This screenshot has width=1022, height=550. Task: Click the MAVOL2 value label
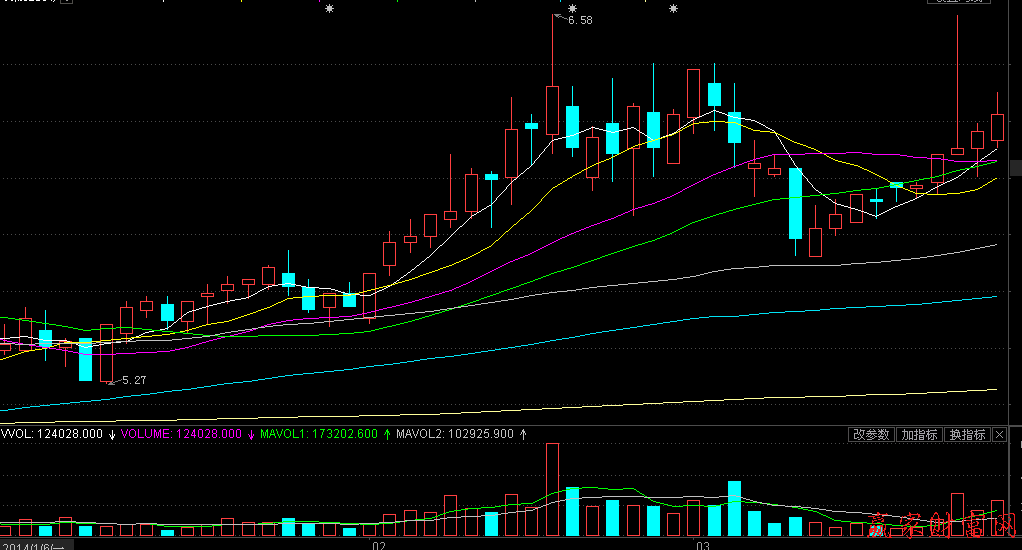coord(455,434)
